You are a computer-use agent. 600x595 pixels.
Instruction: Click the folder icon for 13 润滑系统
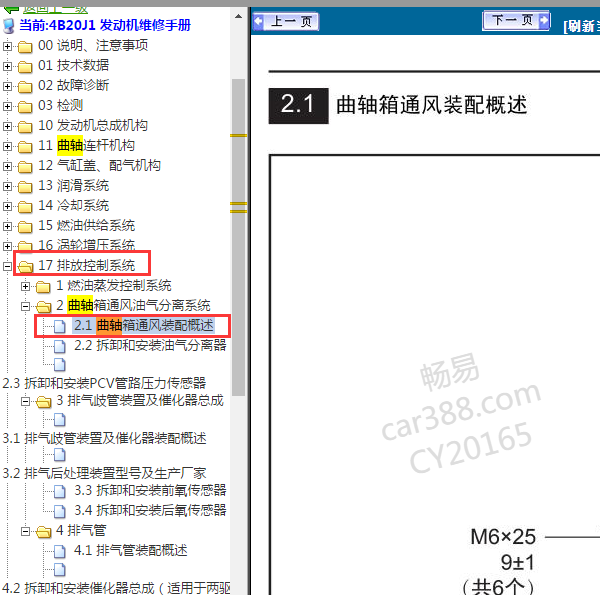point(25,186)
